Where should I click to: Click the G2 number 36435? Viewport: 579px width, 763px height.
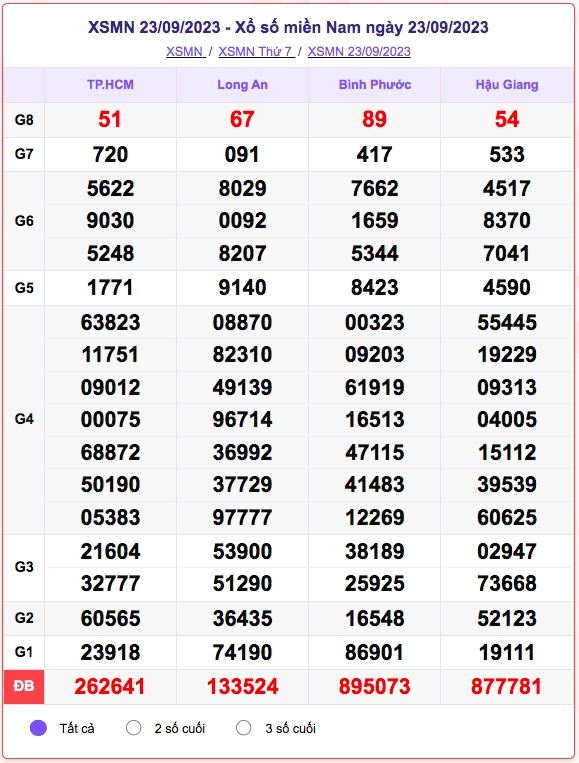pos(242,618)
